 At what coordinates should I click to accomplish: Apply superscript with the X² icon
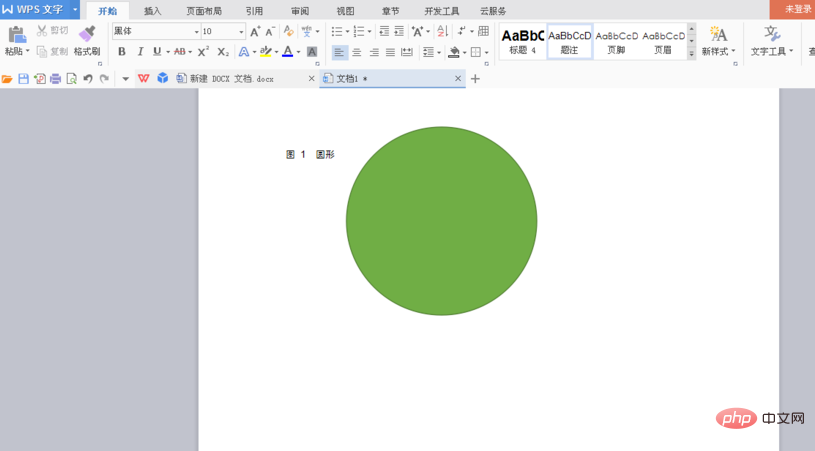tap(203, 52)
